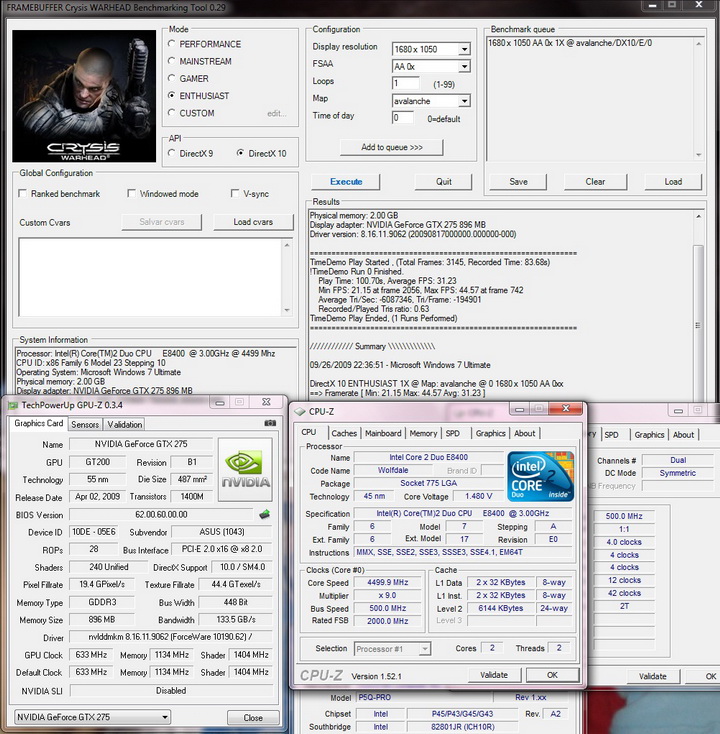Switch to the GPU-Z Validation tab
The width and height of the screenshot is (720, 734).
[x=125, y=425]
